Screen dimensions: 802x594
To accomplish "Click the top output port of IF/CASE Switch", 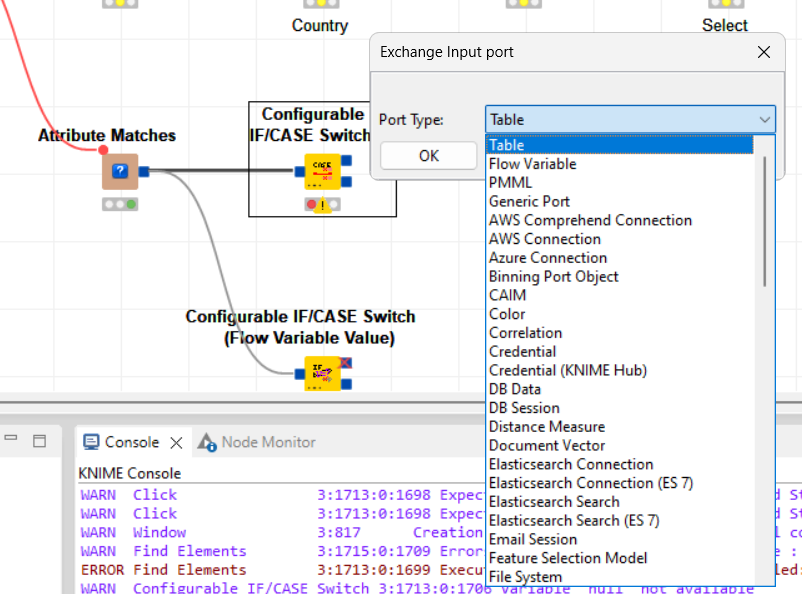I will point(346,161).
